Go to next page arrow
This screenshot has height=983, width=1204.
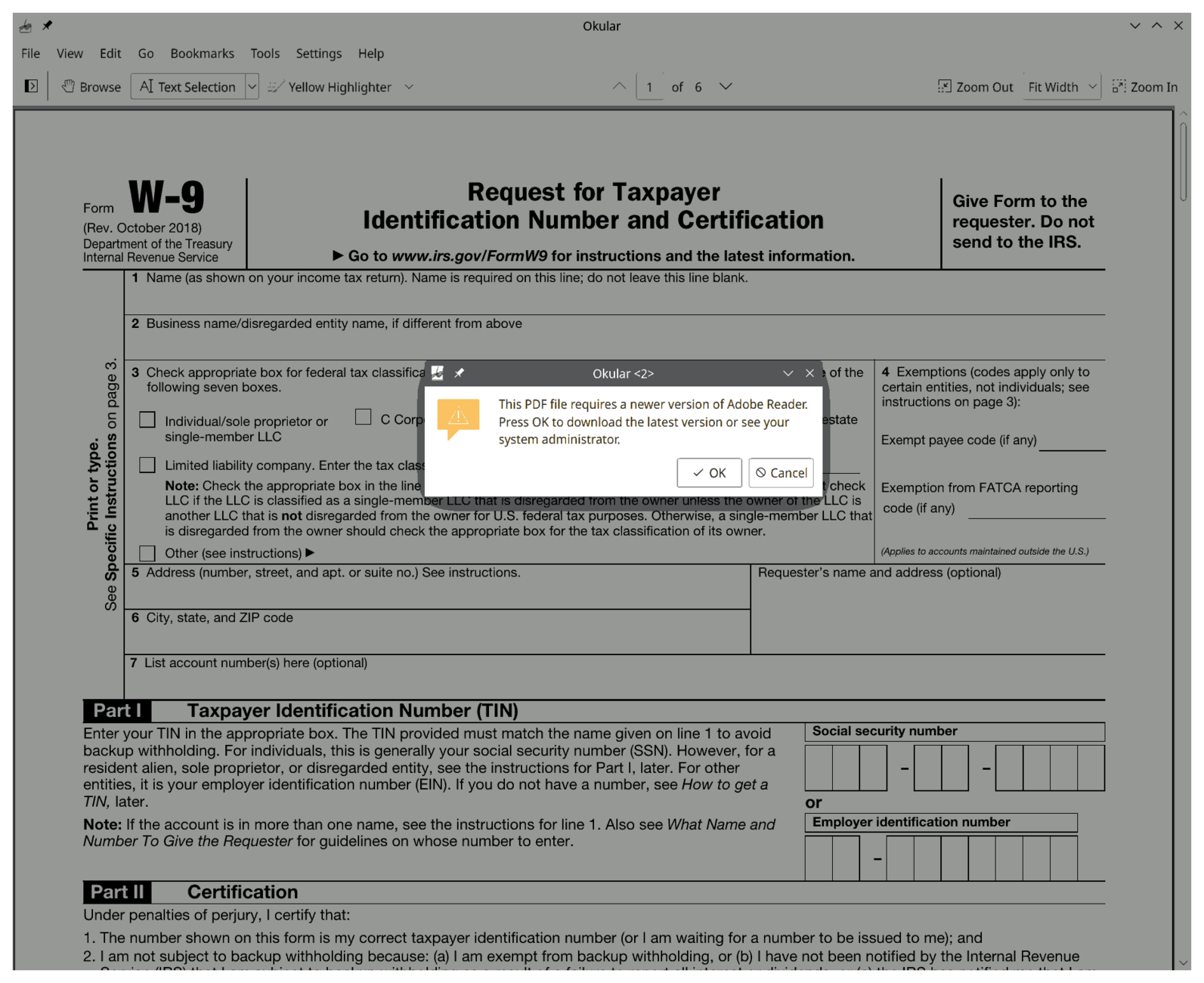click(726, 86)
